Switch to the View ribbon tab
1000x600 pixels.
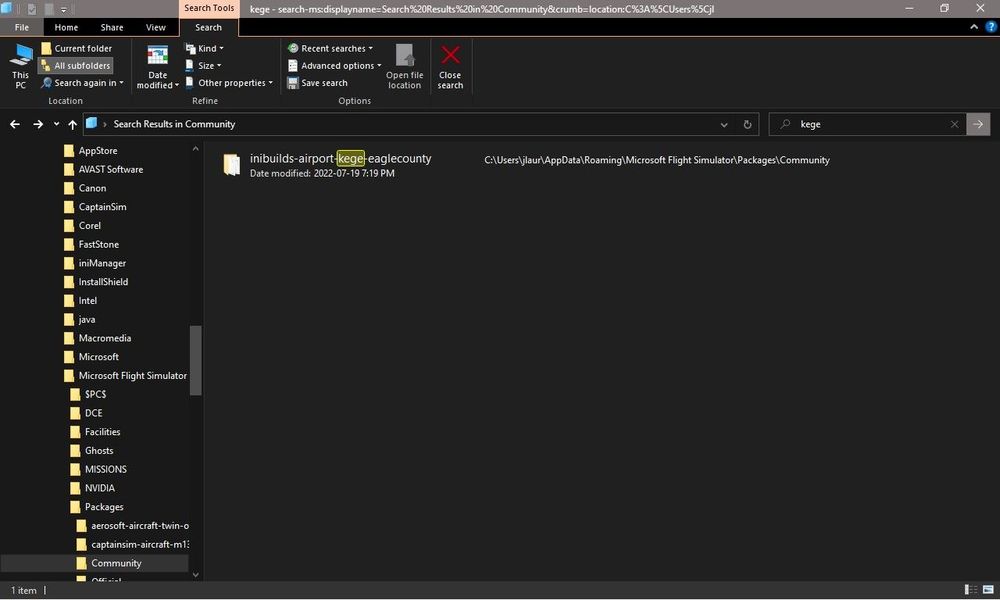tap(156, 27)
